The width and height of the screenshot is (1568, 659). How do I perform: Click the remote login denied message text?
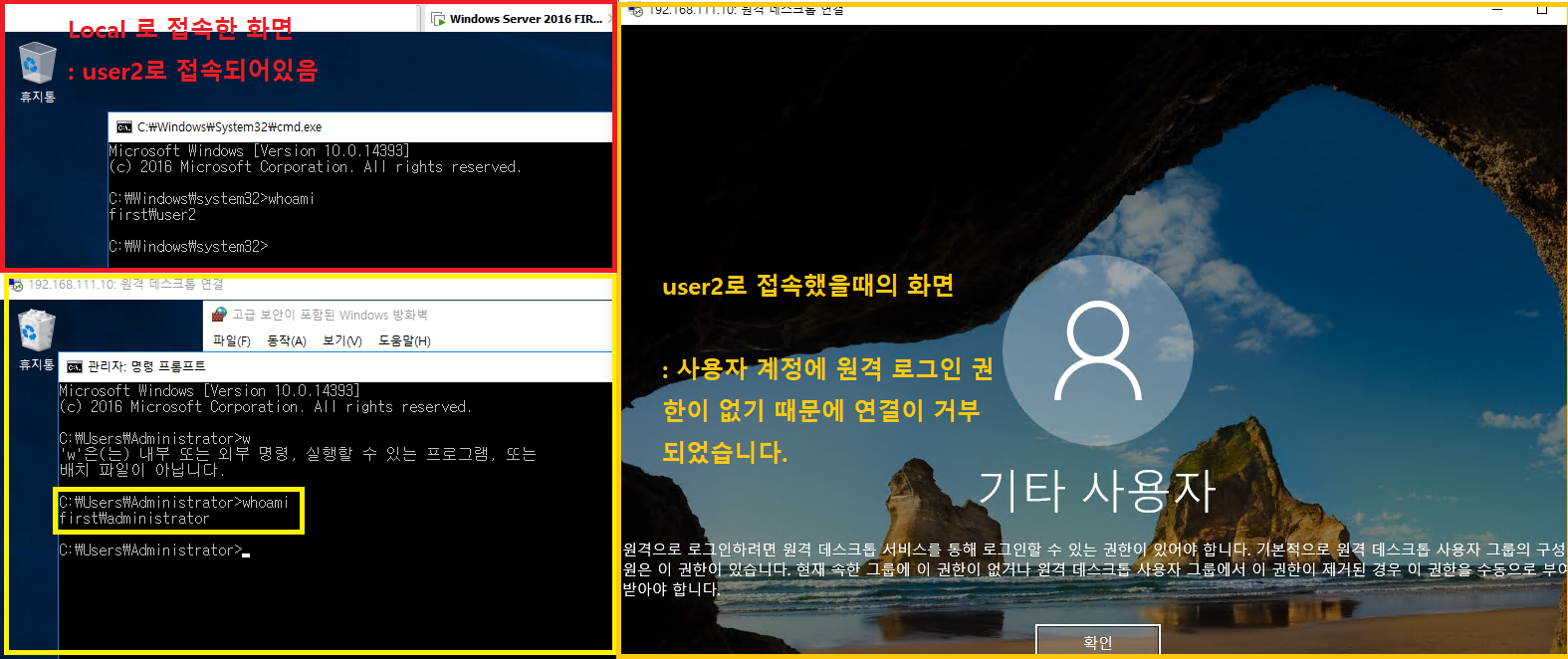coord(1094,569)
